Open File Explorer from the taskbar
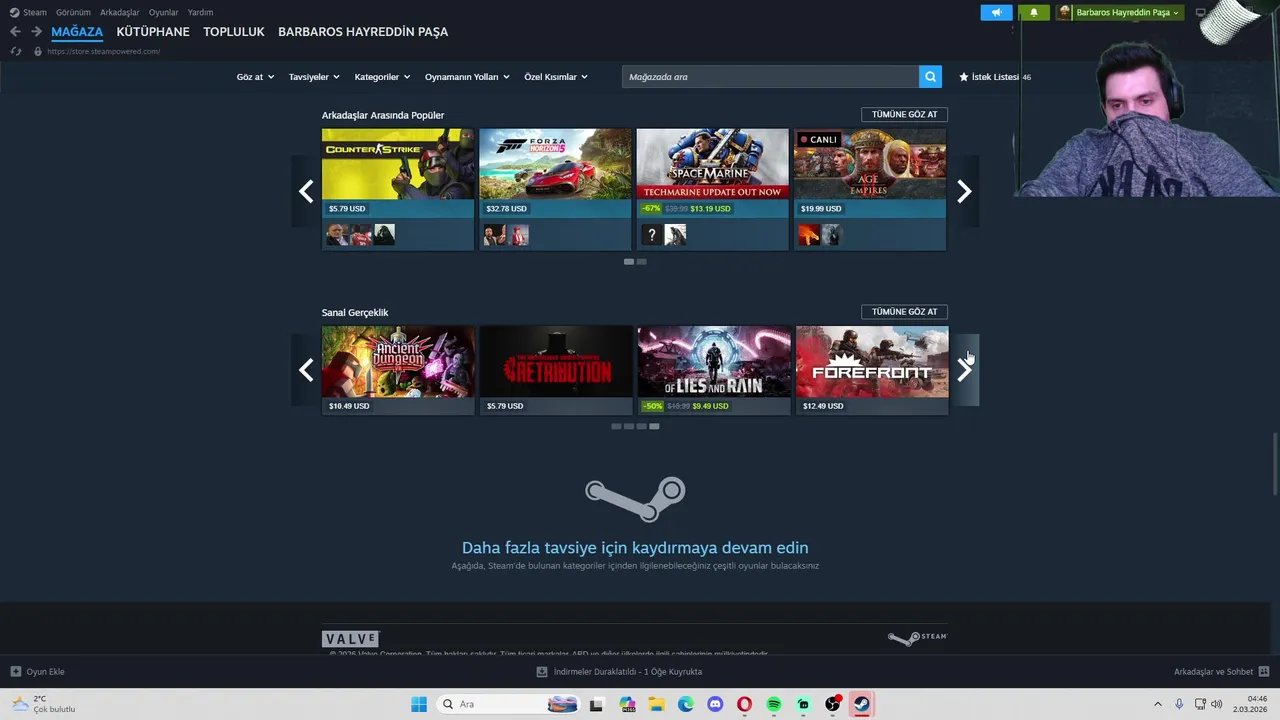This screenshot has height=720, width=1280. click(656, 704)
